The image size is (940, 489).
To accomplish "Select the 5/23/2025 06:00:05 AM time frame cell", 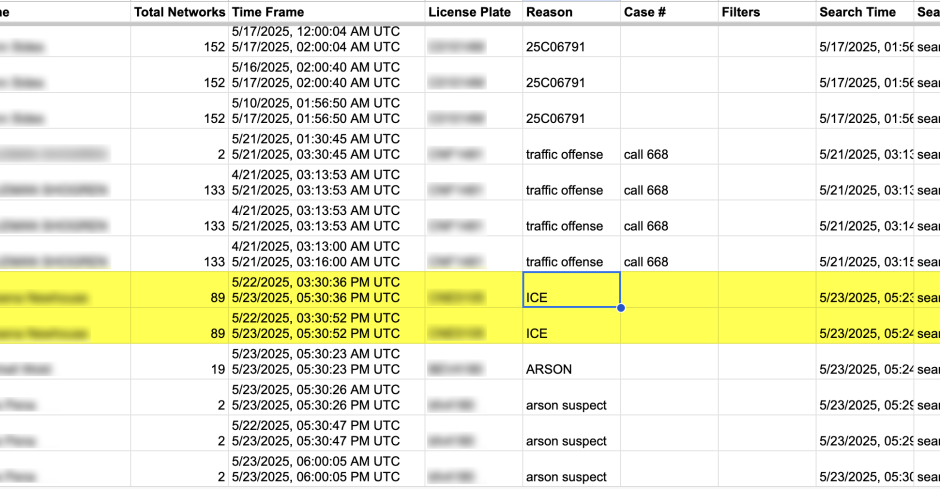I will (x=327, y=470).
